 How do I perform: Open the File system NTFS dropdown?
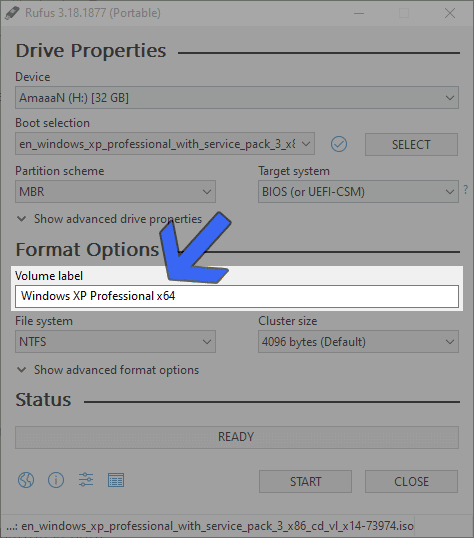(115, 342)
